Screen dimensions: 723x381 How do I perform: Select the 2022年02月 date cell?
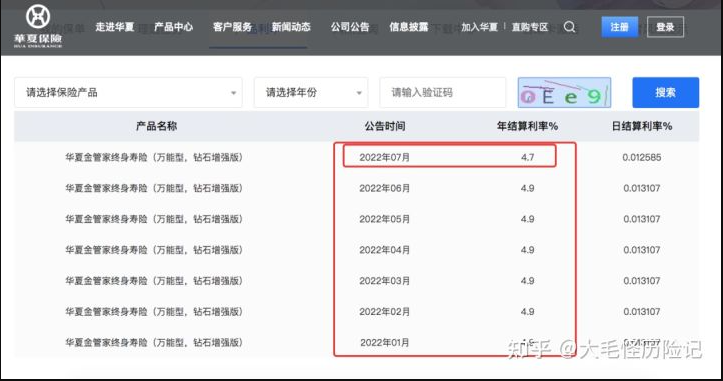[x=385, y=312]
